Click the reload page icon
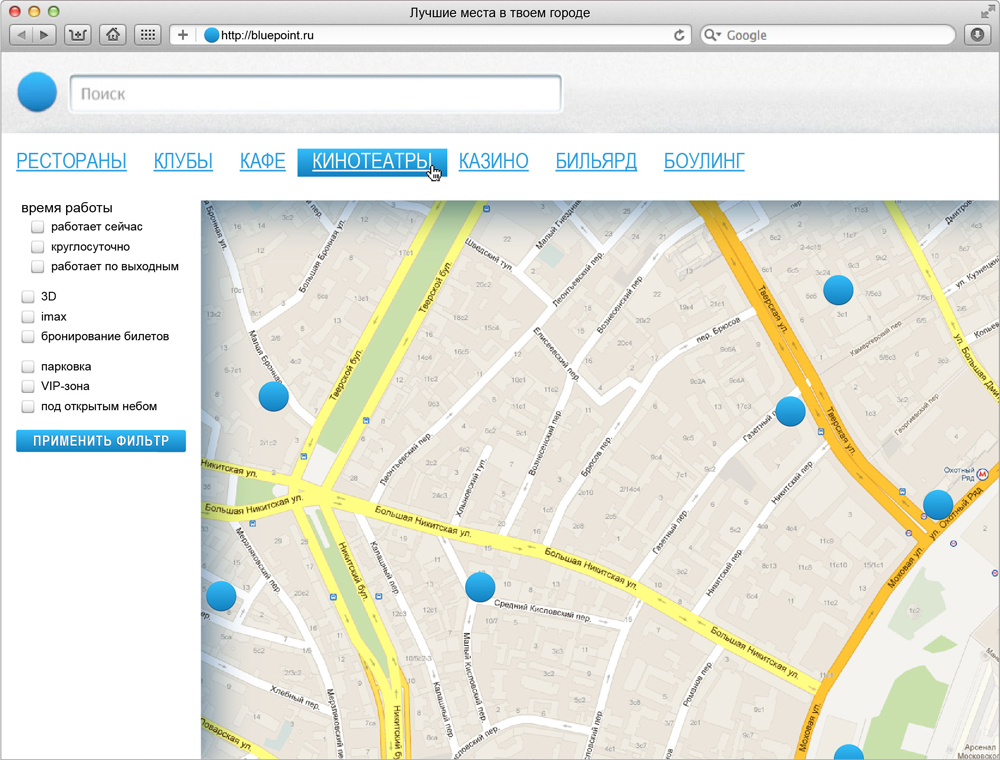This screenshot has width=1000, height=760. (679, 35)
